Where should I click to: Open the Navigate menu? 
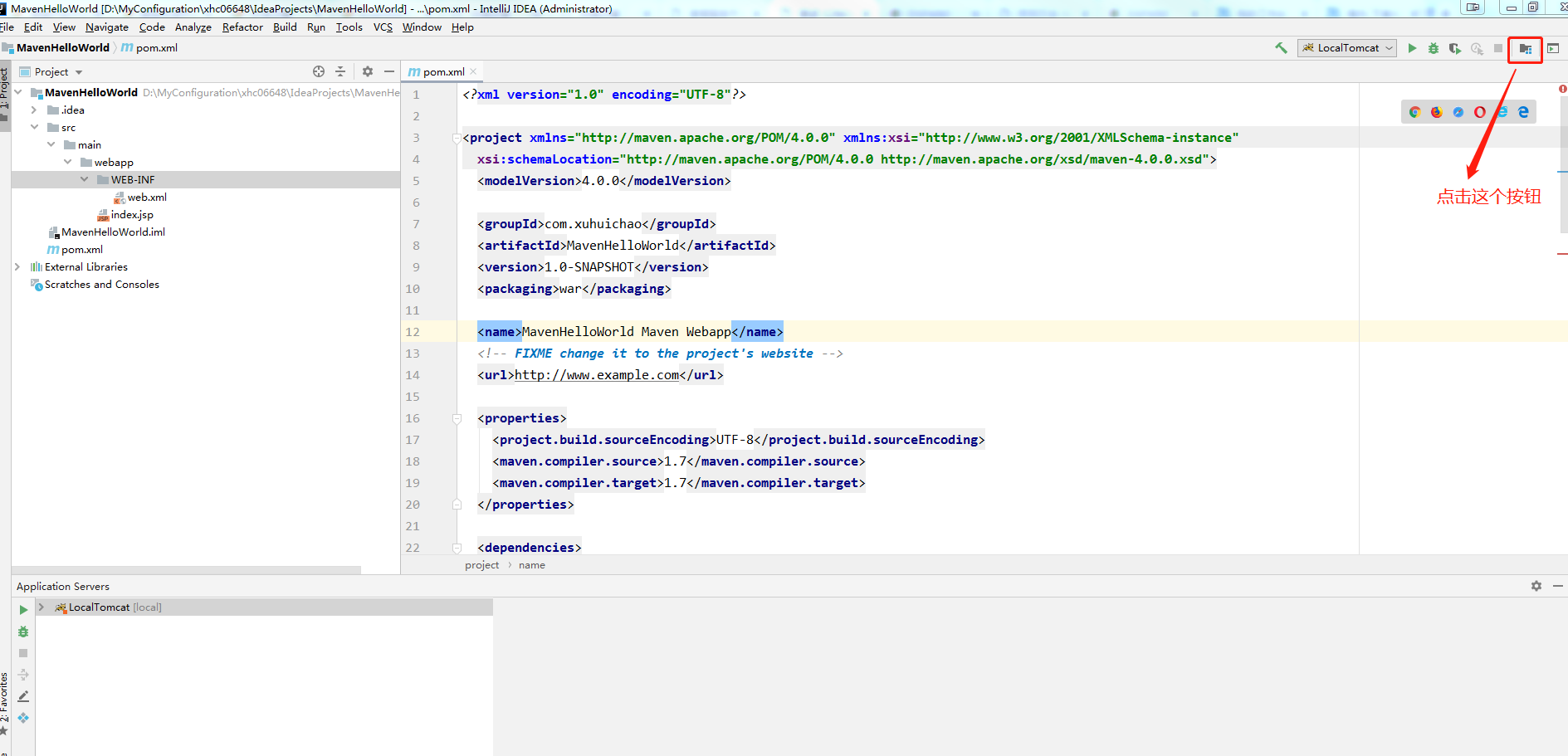point(107,27)
